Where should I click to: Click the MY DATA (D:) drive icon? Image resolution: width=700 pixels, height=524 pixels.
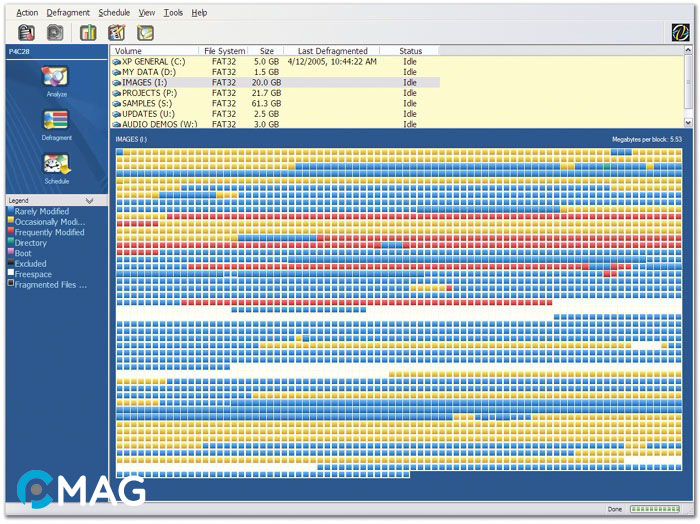pyautogui.click(x=117, y=72)
